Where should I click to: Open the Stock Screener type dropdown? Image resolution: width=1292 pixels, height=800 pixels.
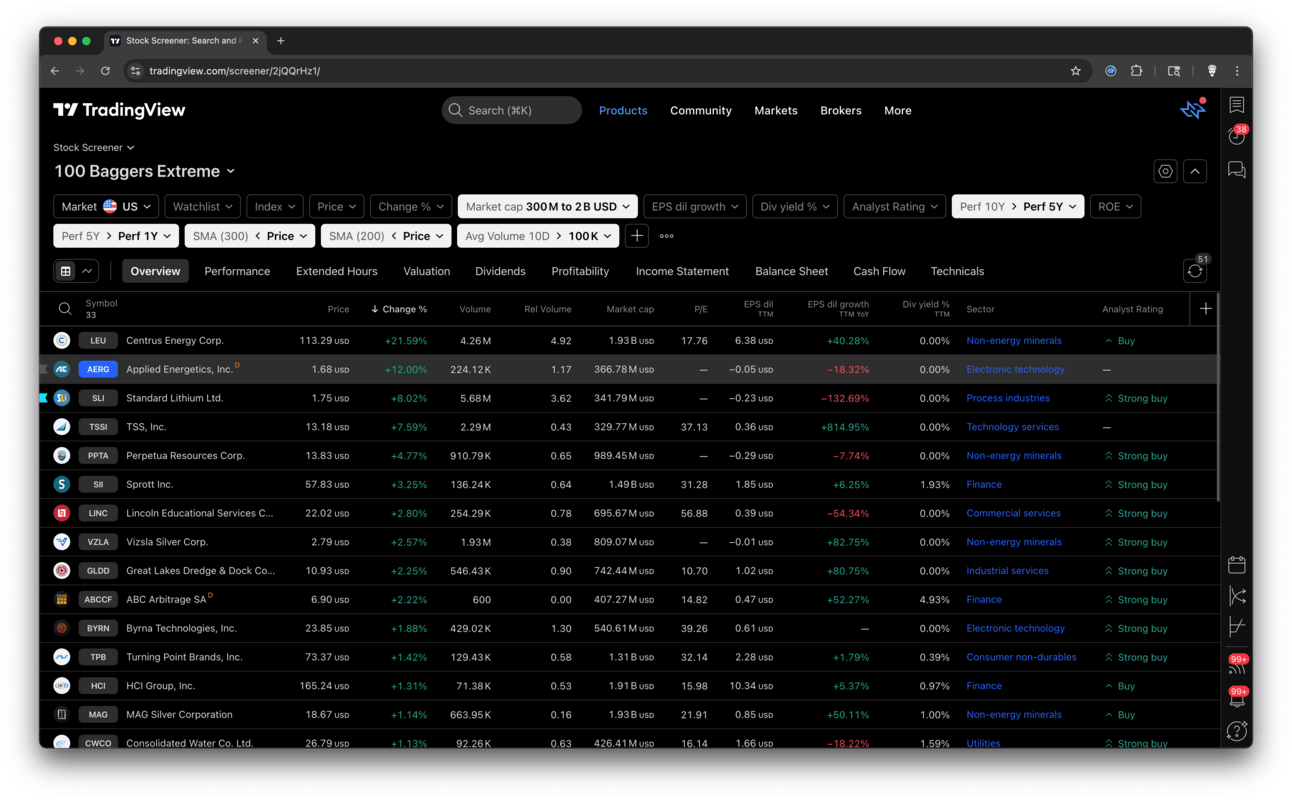pyautogui.click(x=94, y=148)
